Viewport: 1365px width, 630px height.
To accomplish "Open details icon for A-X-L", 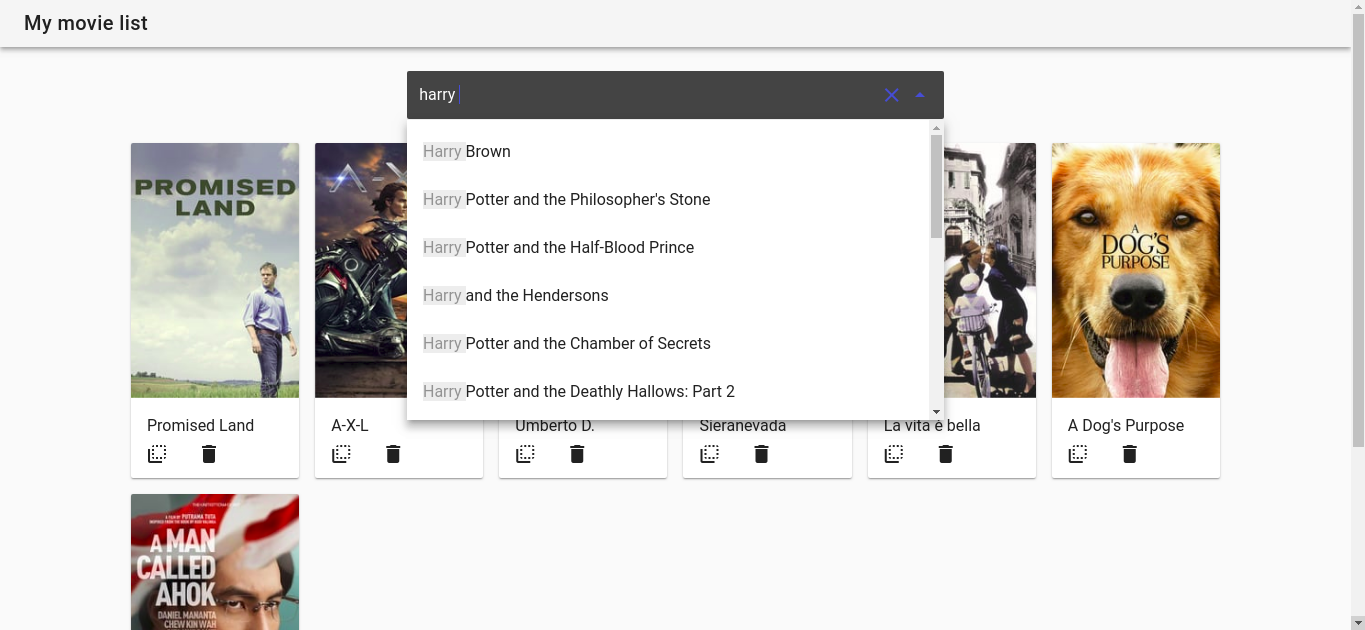I will [341, 454].
